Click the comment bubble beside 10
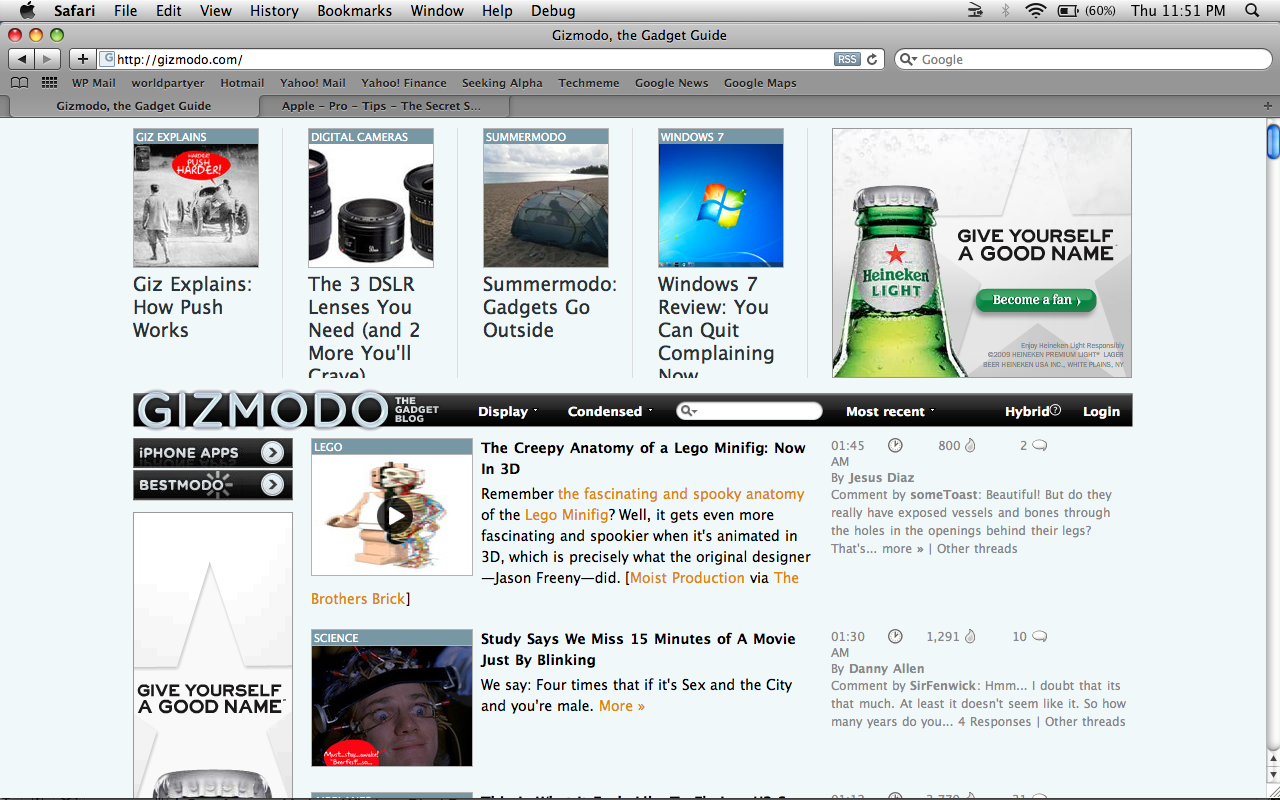The height and width of the screenshot is (800, 1280). [x=1040, y=636]
